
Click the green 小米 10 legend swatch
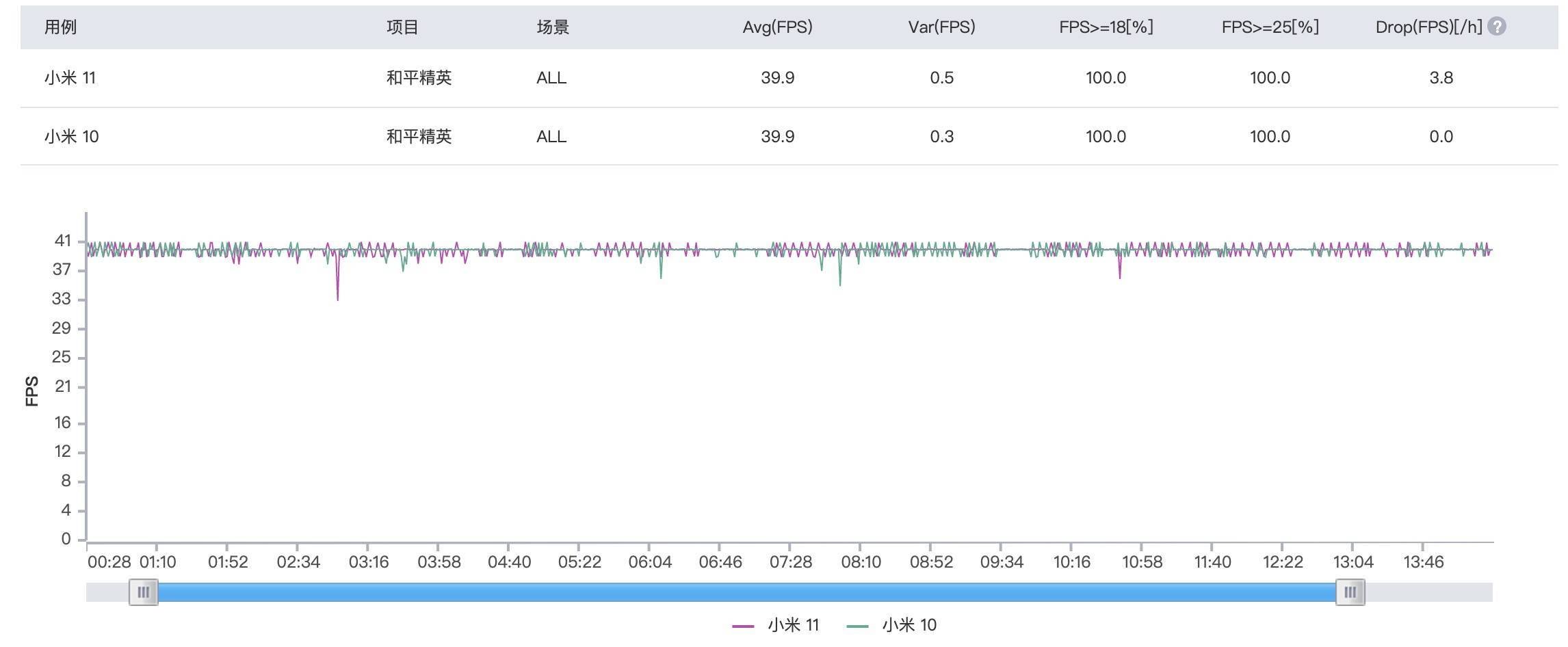pyautogui.click(x=857, y=626)
